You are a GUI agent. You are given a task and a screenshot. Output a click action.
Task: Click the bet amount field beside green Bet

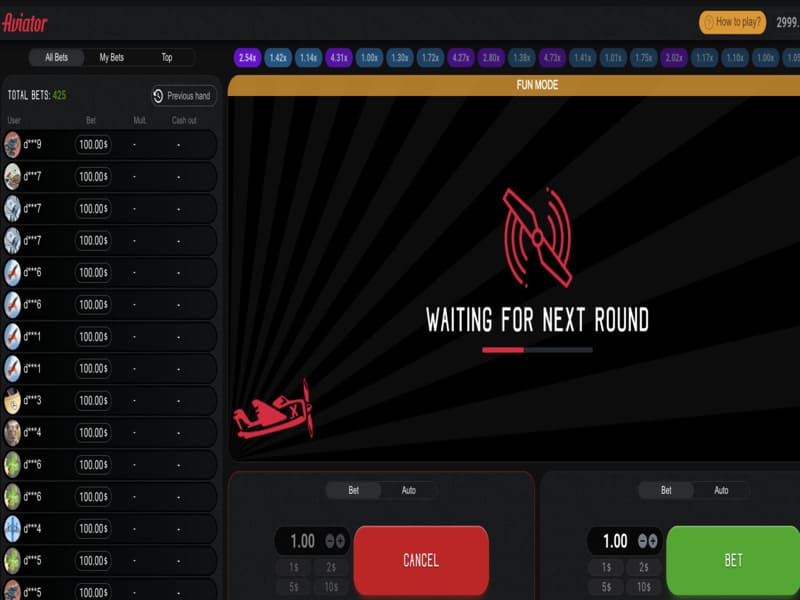(x=616, y=541)
